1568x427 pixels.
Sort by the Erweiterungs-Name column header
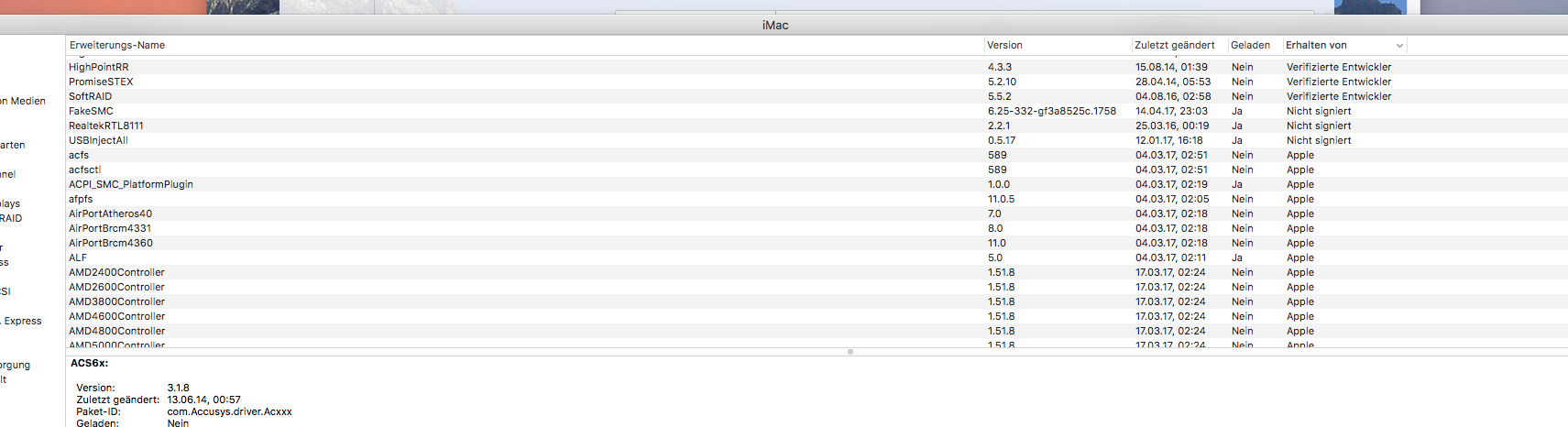524,45
